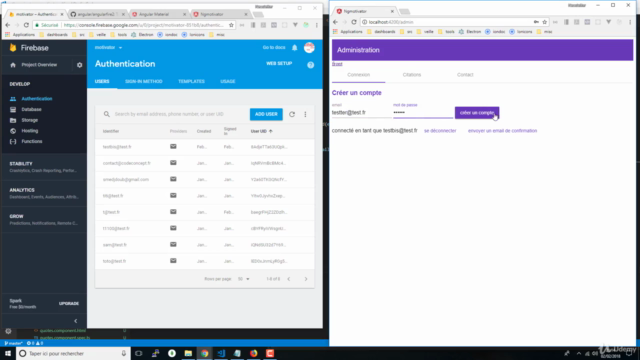The width and height of the screenshot is (640, 360).
Task: Open project settings gear in Firebase sidebar
Action: (80, 65)
